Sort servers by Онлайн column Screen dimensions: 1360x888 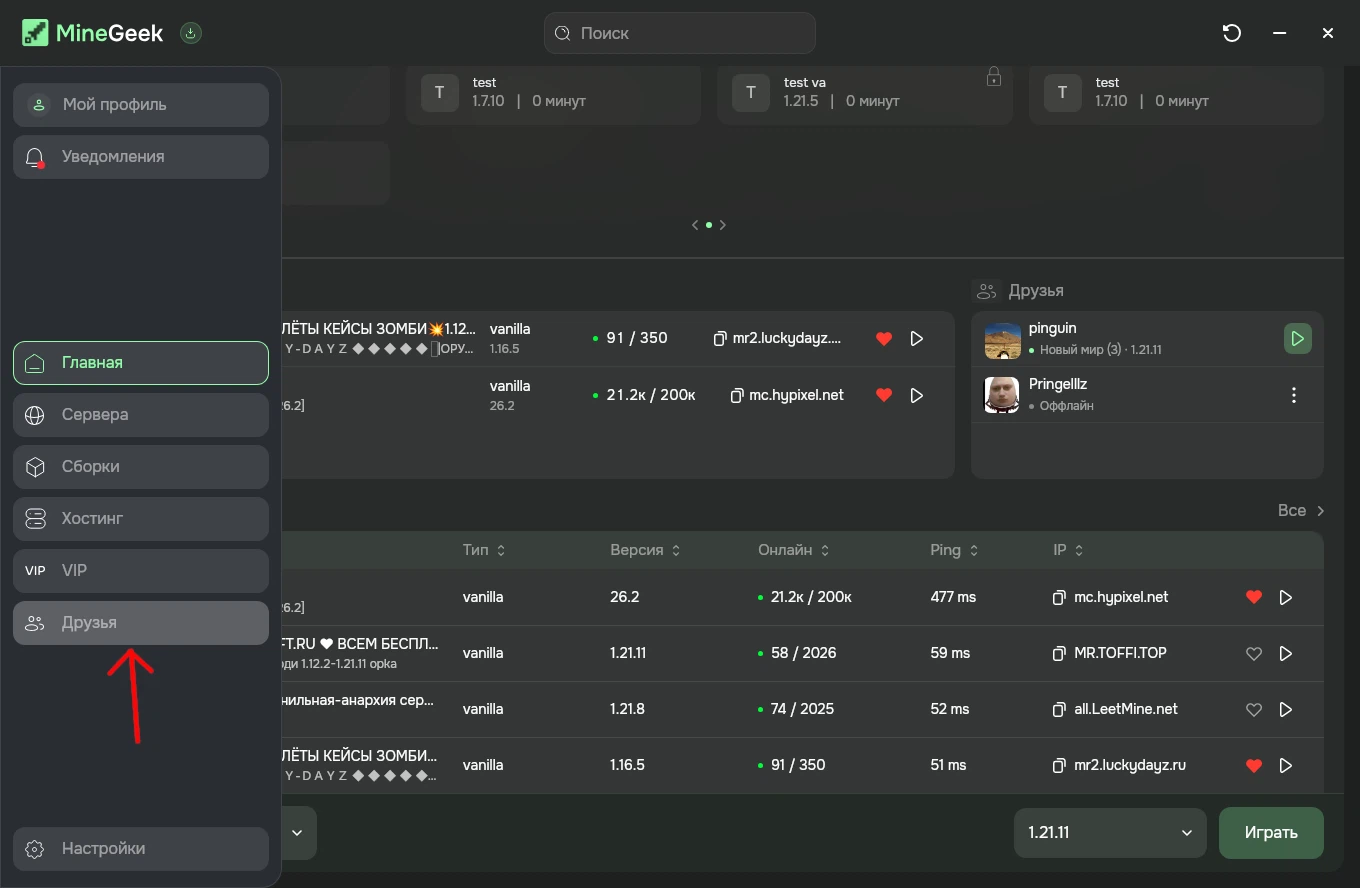click(x=793, y=550)
